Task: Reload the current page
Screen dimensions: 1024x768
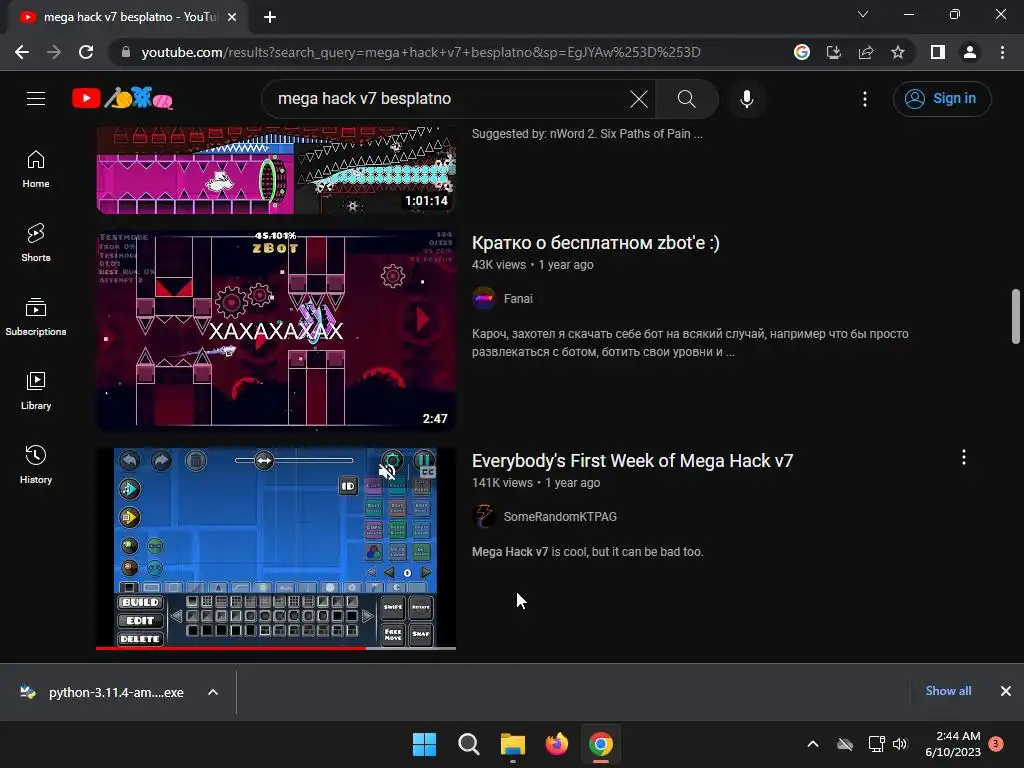Action: (x=86, y=52)
